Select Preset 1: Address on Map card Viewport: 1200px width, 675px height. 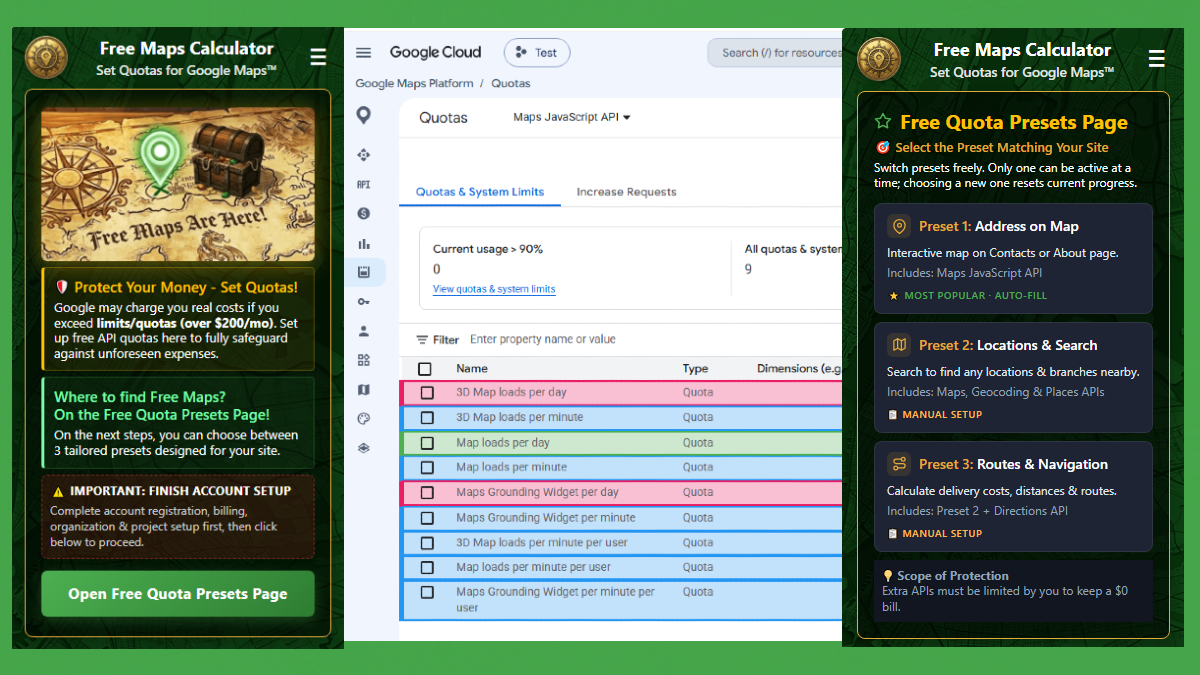[1013, 259]
